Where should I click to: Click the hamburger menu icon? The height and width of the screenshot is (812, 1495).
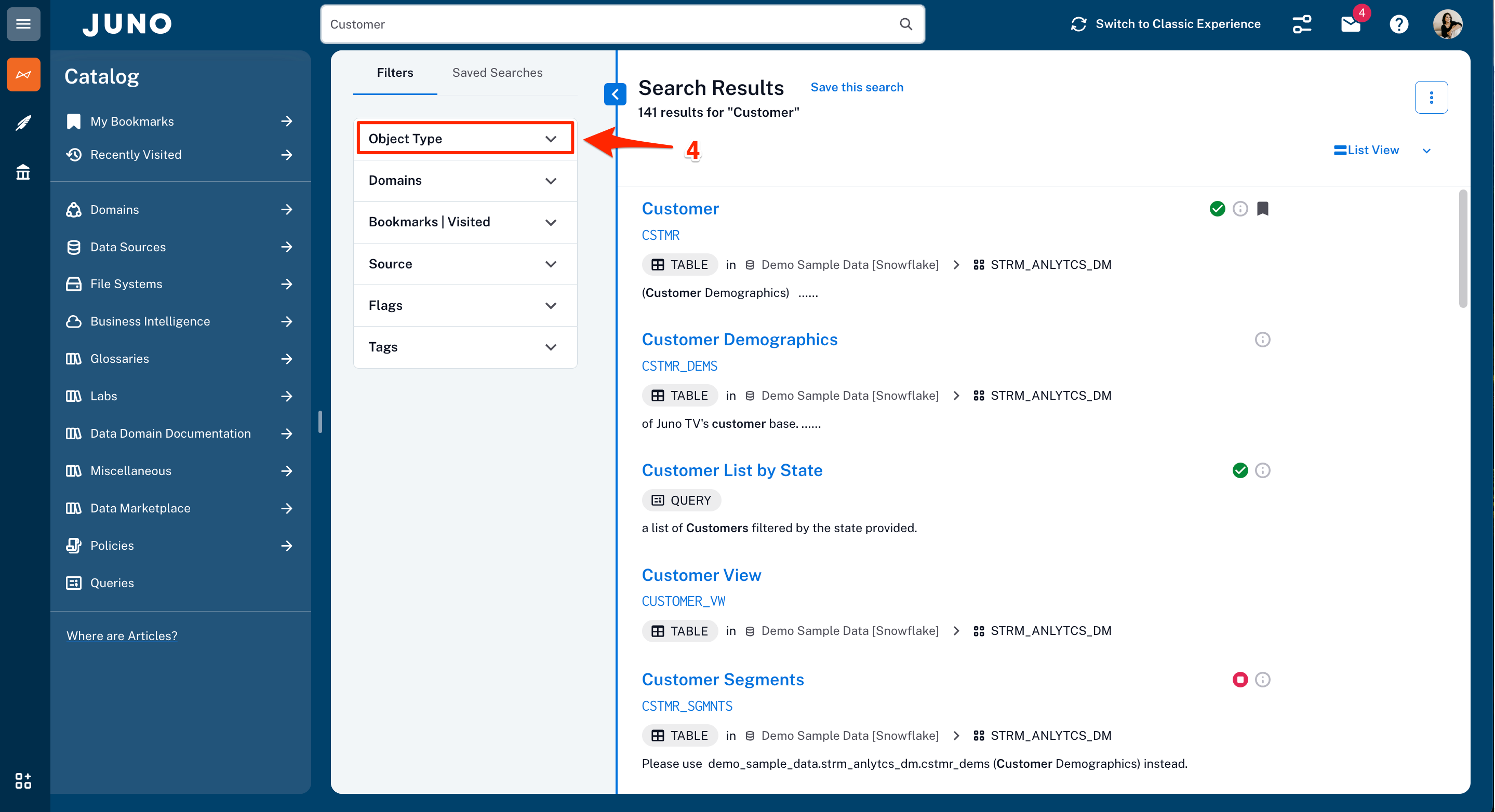coord(23,24)
